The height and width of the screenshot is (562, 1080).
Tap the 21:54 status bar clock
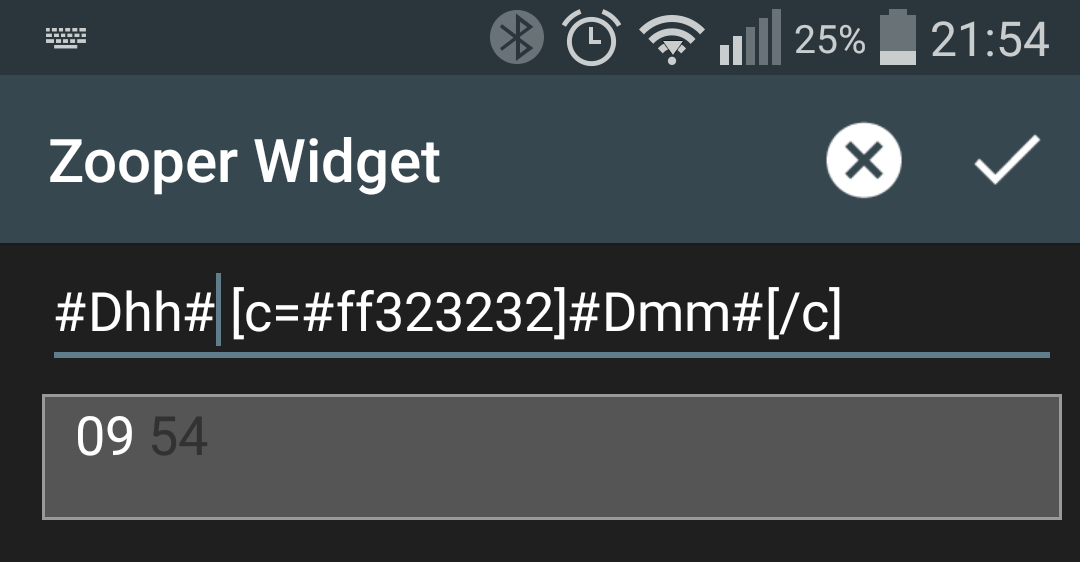coord(990,39)
